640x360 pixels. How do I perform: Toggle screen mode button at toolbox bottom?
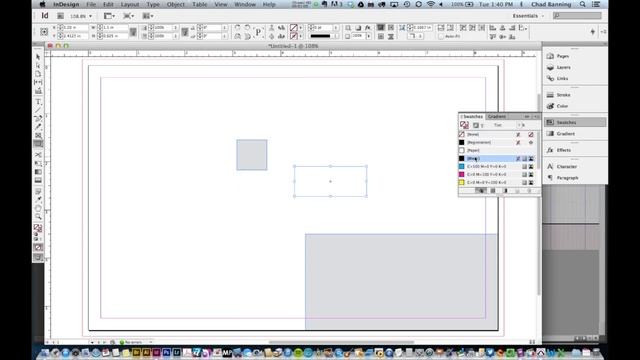[38, 257]
